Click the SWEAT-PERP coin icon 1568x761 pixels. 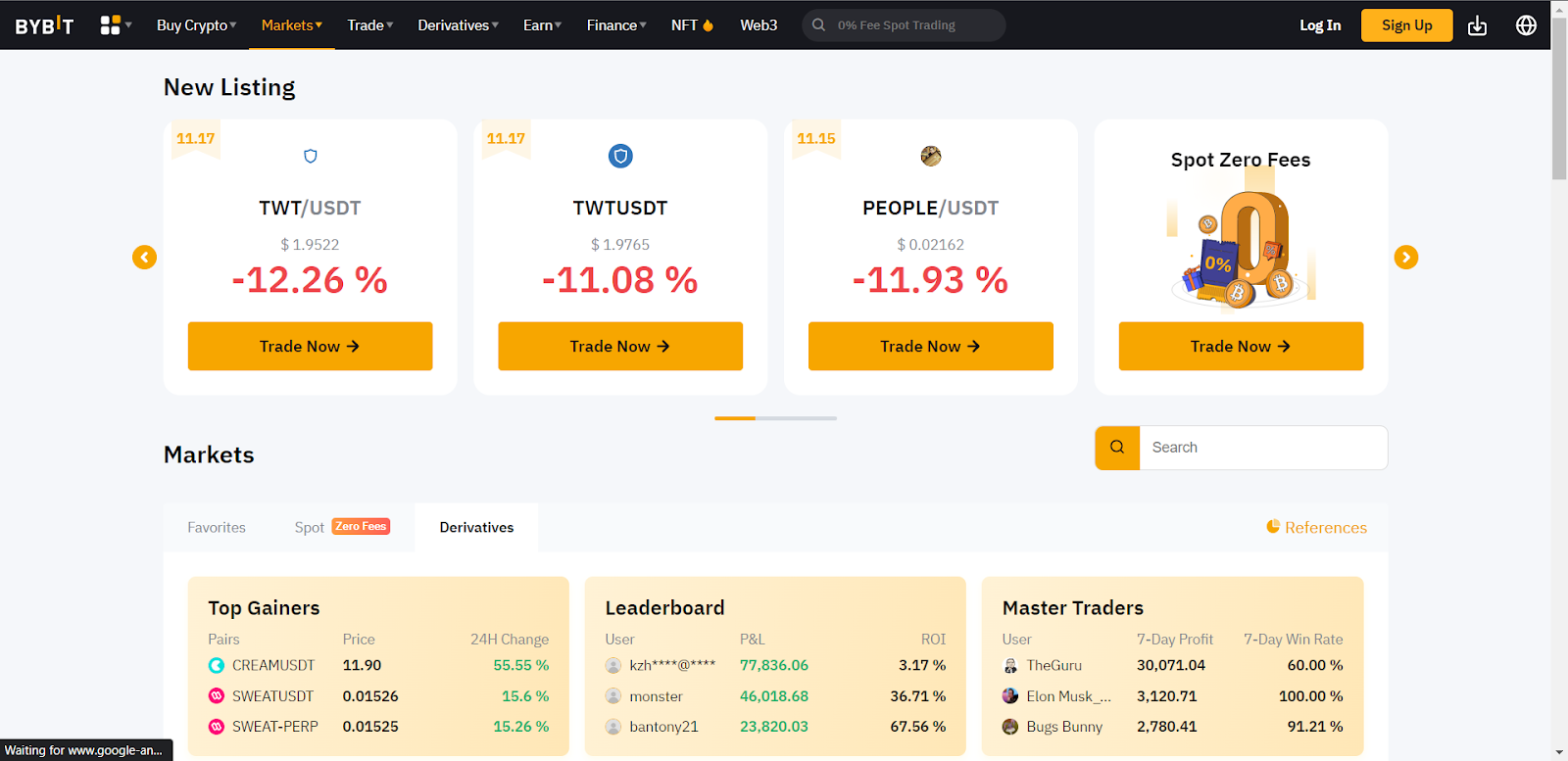pyautogui.click(x=217, y=727)
